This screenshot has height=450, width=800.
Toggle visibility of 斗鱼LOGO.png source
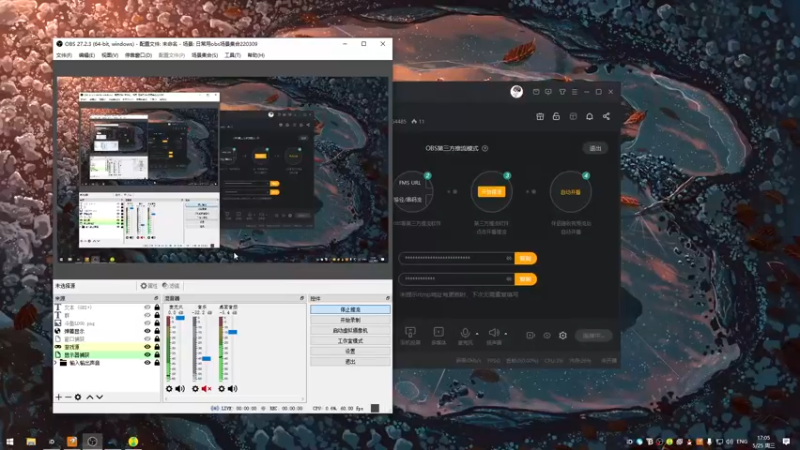pyautogui.click(x=147, y=323)
